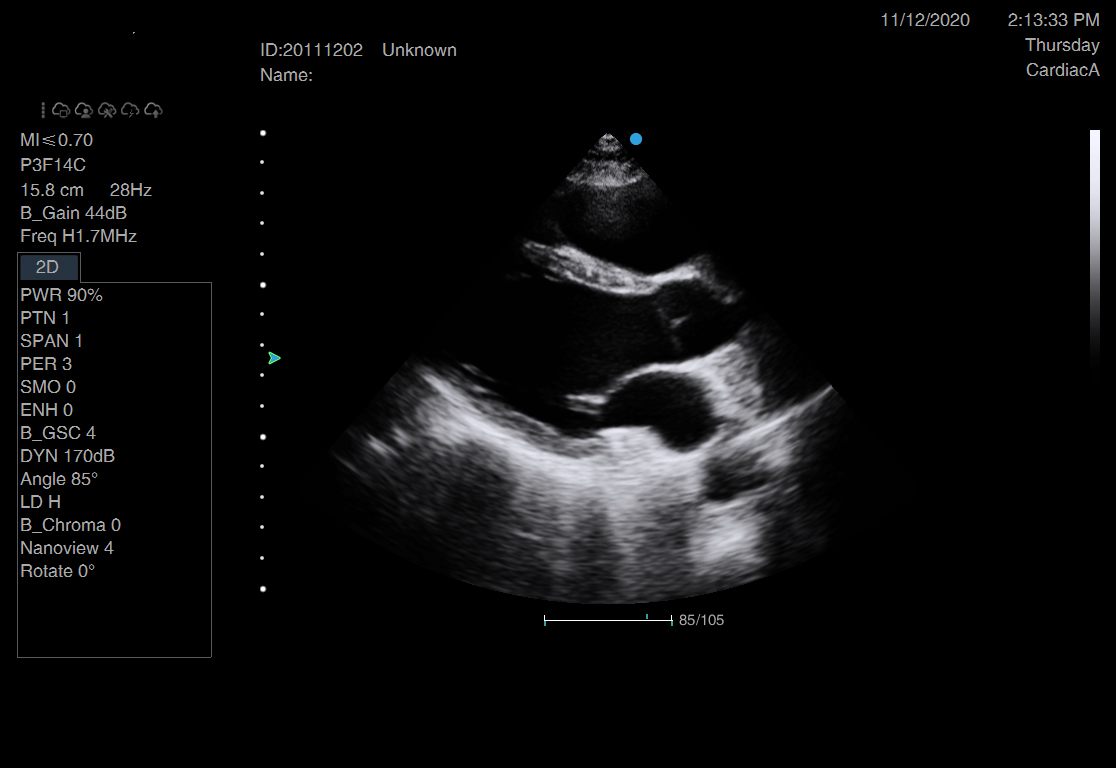
Task: Click the cloud upload arrow icon
Action: point(153,110)
